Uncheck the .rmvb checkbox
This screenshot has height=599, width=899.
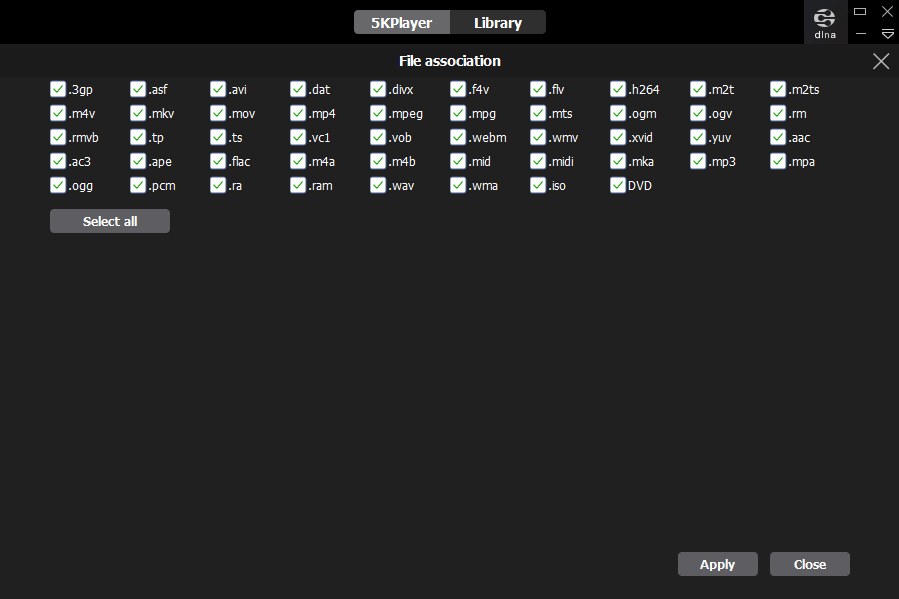(x=58, y=138)
